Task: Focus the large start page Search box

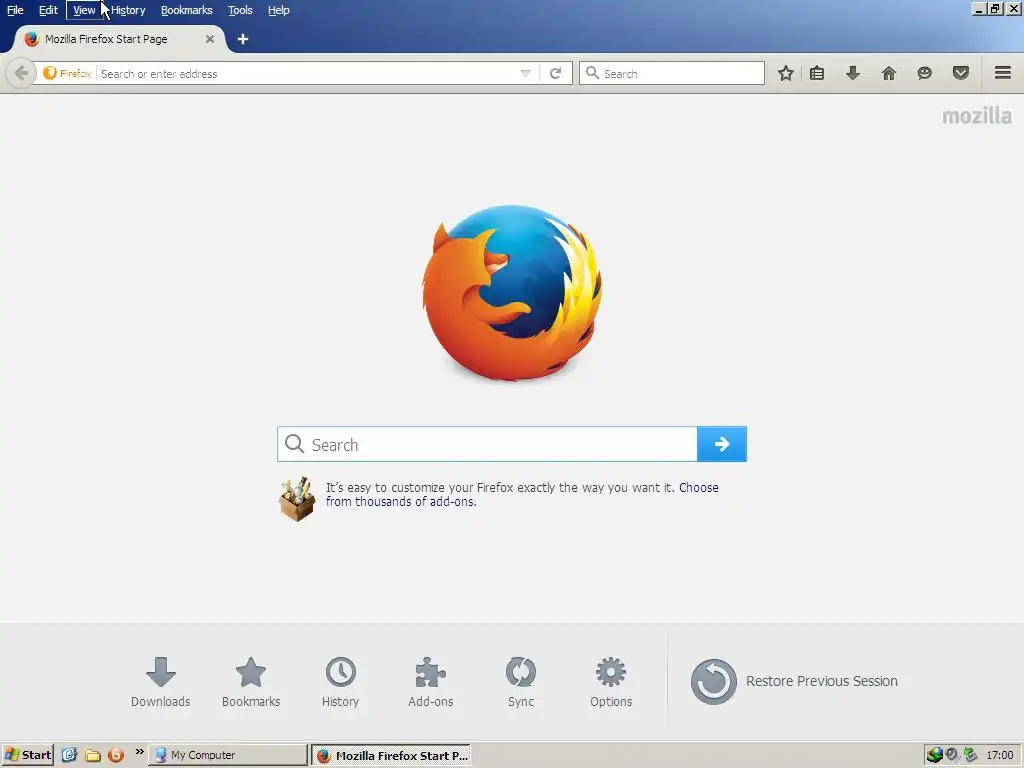Action: tap(487, 444)
